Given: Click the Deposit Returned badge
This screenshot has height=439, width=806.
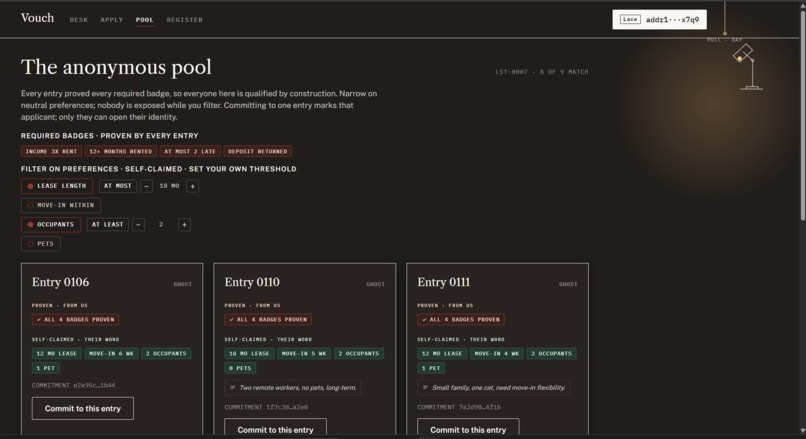Looking at the screenshot, I should (x=258, y=151).
